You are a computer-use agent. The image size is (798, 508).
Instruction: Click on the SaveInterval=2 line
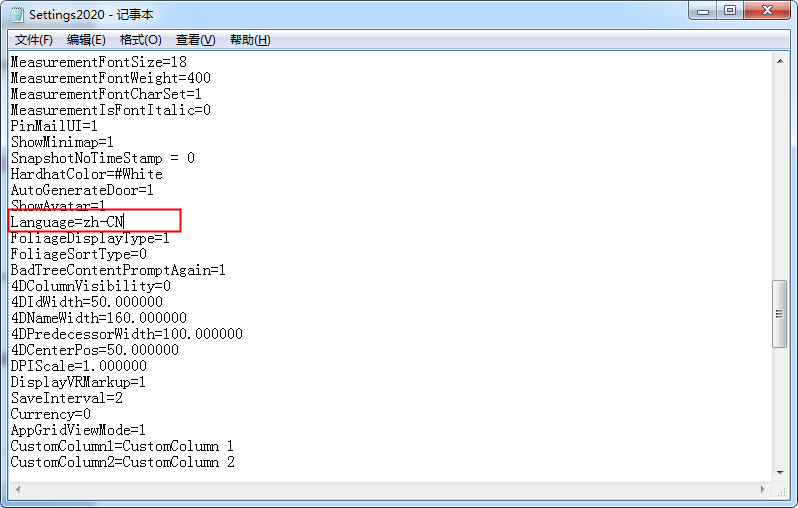(x=66, y=398)
